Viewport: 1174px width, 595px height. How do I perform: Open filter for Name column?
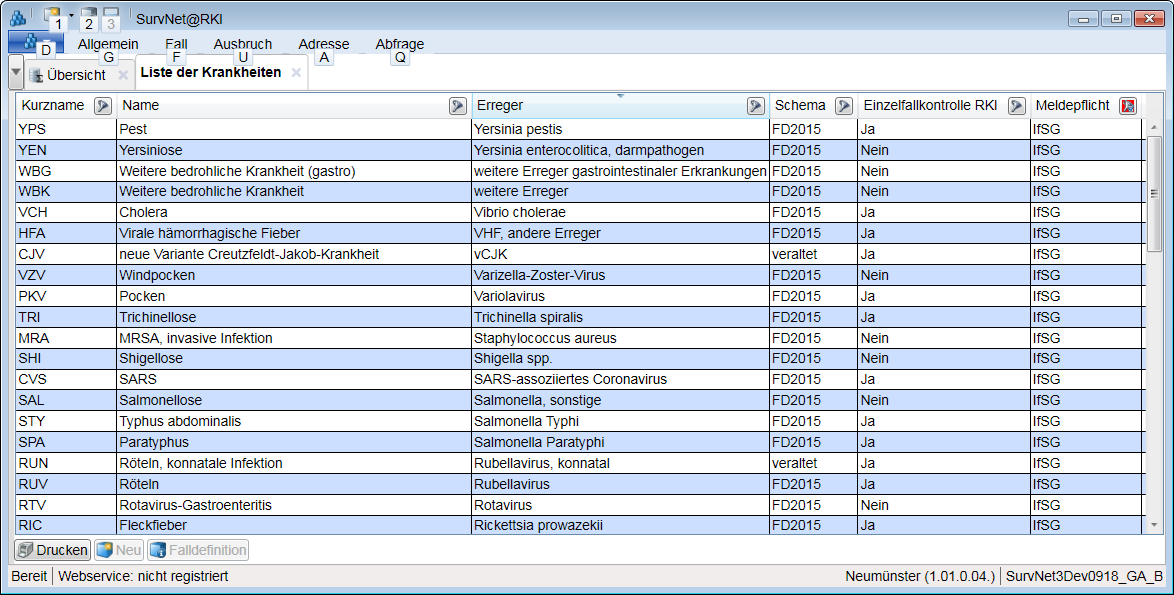click(x=457, y=106)
